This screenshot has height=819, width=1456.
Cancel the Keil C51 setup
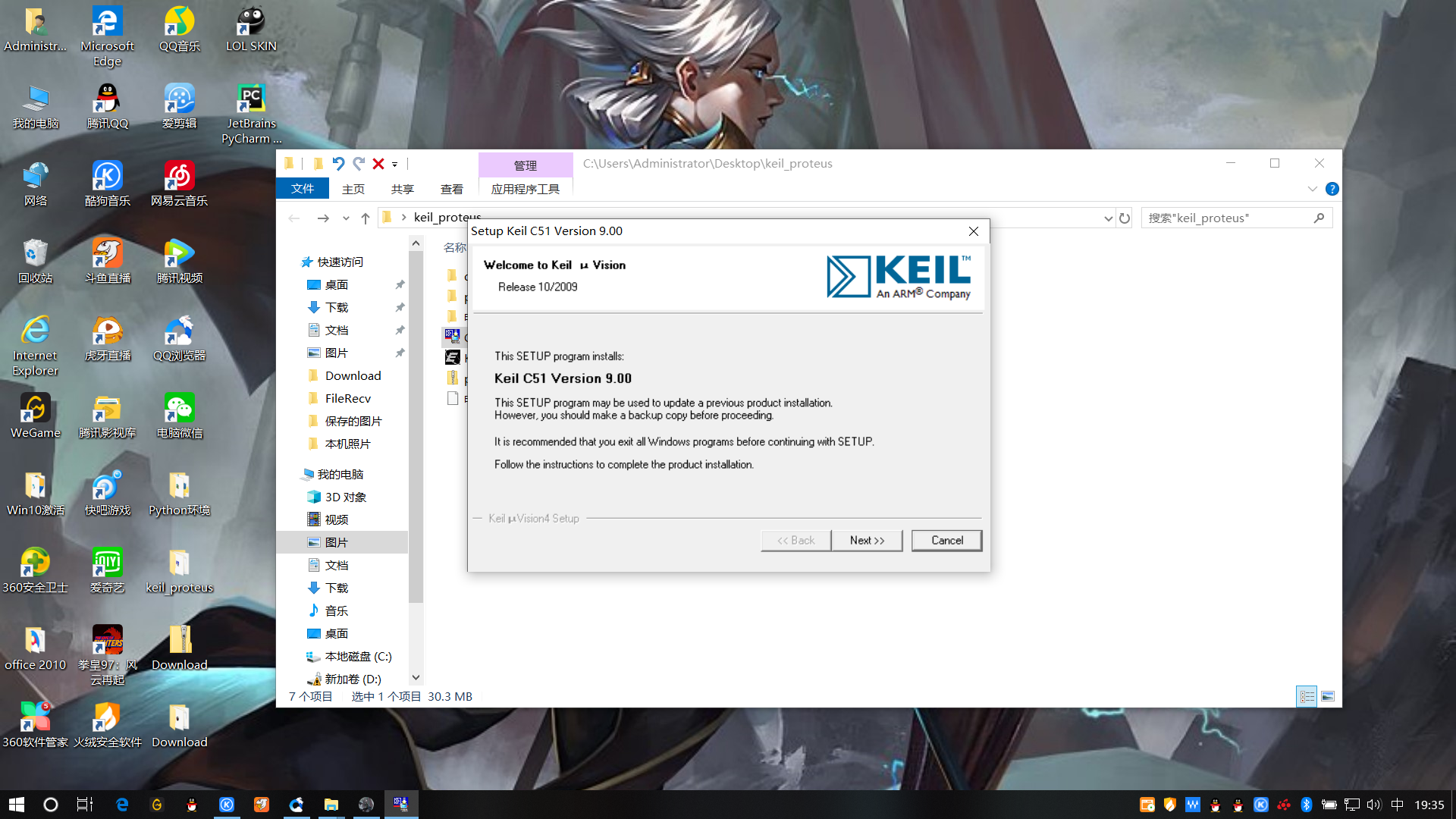(946, 540)
